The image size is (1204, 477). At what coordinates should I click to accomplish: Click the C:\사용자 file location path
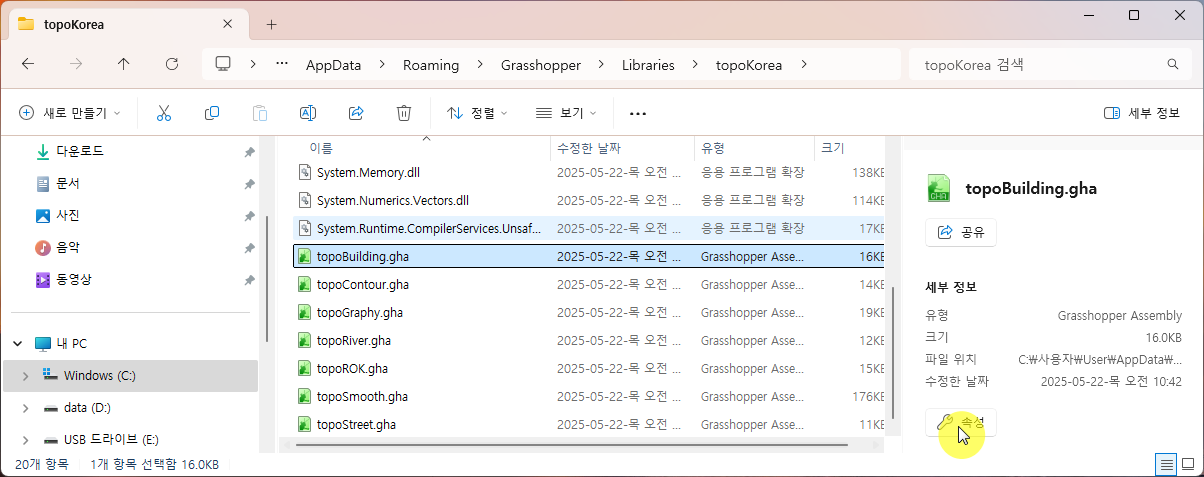[x=1100, y=359]
